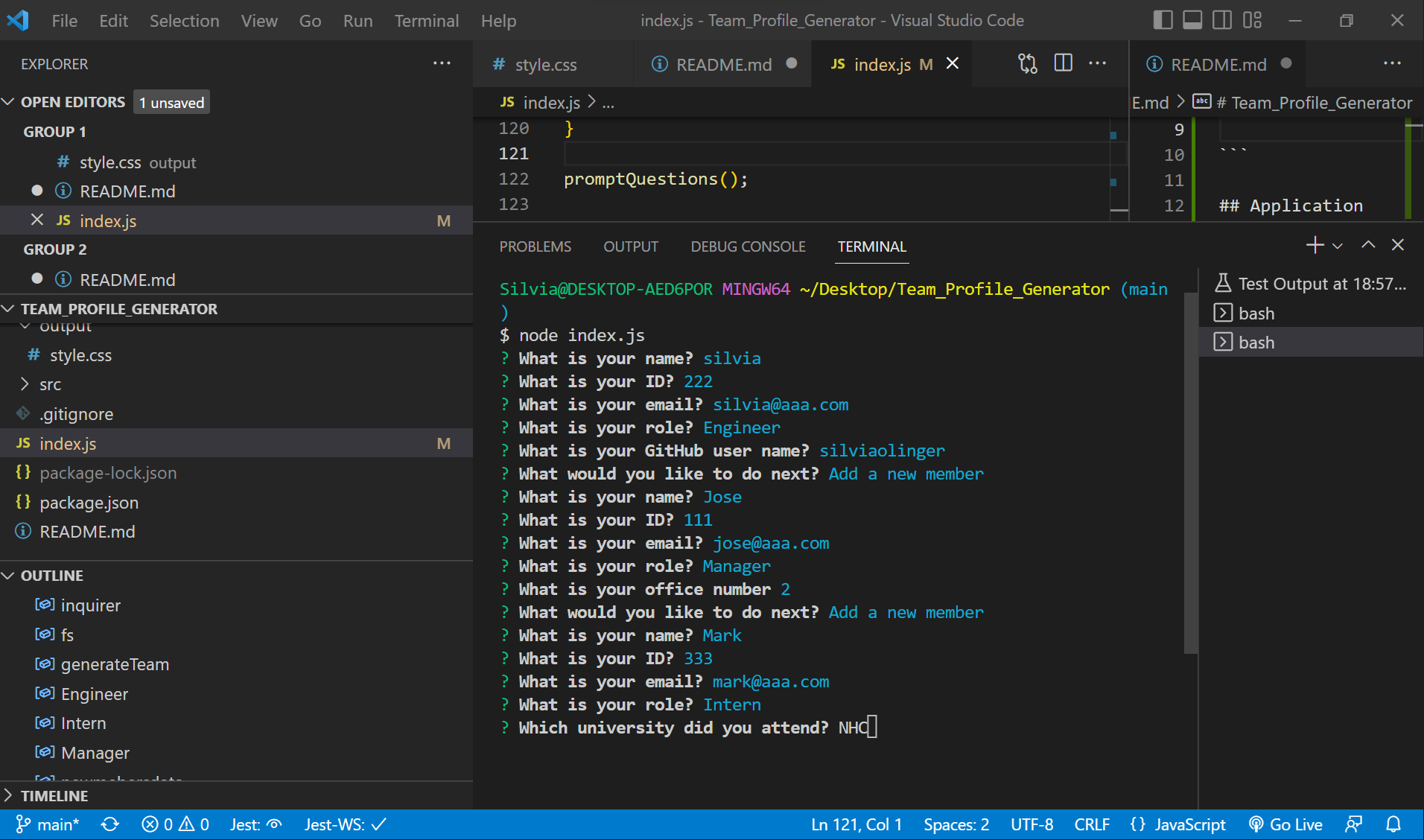Open the File menu
Screen dimensions: 1424x840
pyautogui.click(x=64, y=21)
